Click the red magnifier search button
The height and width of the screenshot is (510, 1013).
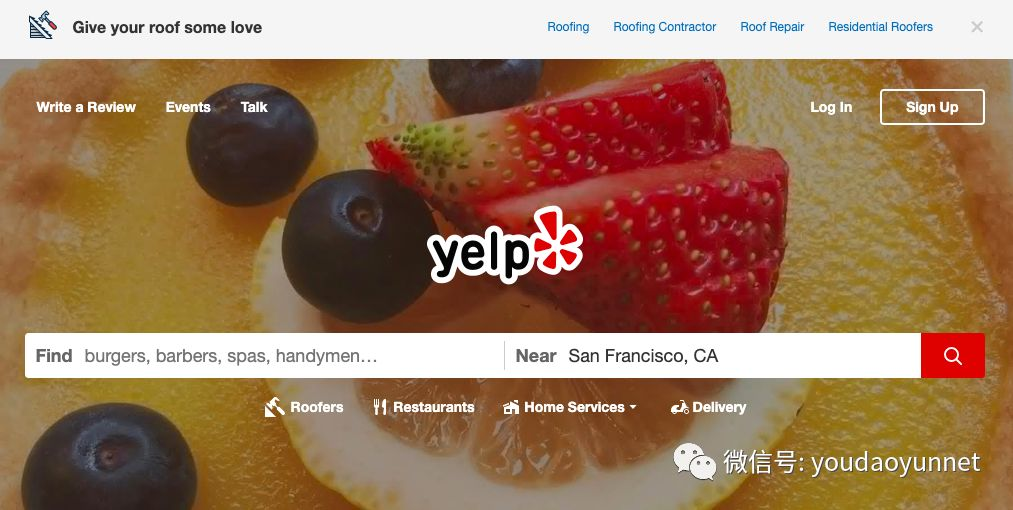[x=952, y=356]
